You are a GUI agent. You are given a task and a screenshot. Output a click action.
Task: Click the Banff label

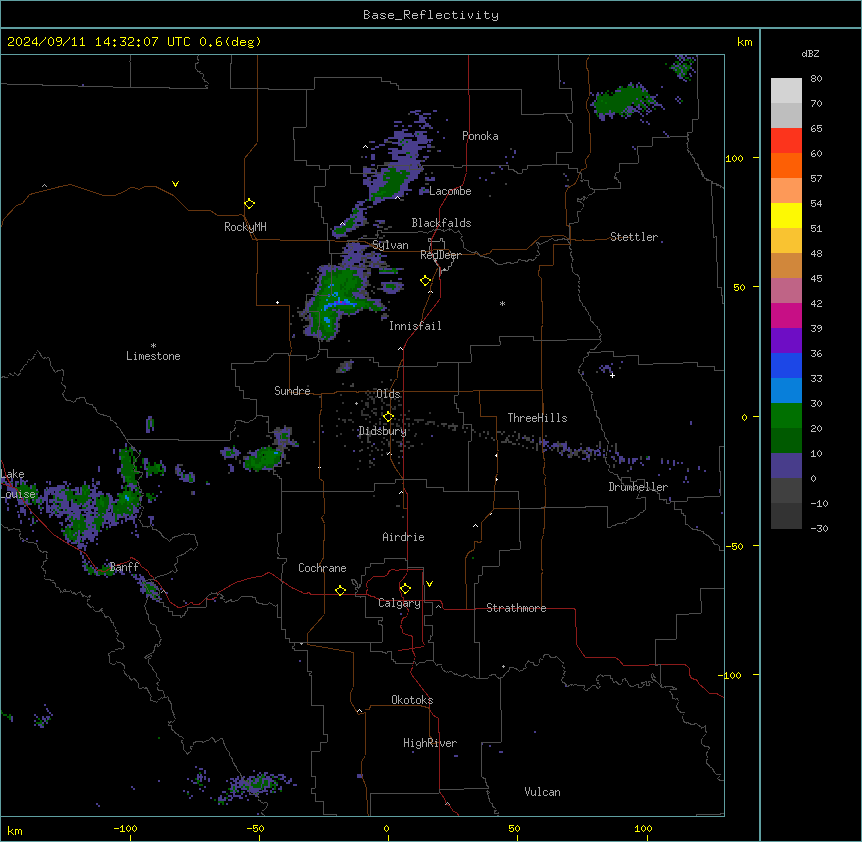tap(124, 567)
